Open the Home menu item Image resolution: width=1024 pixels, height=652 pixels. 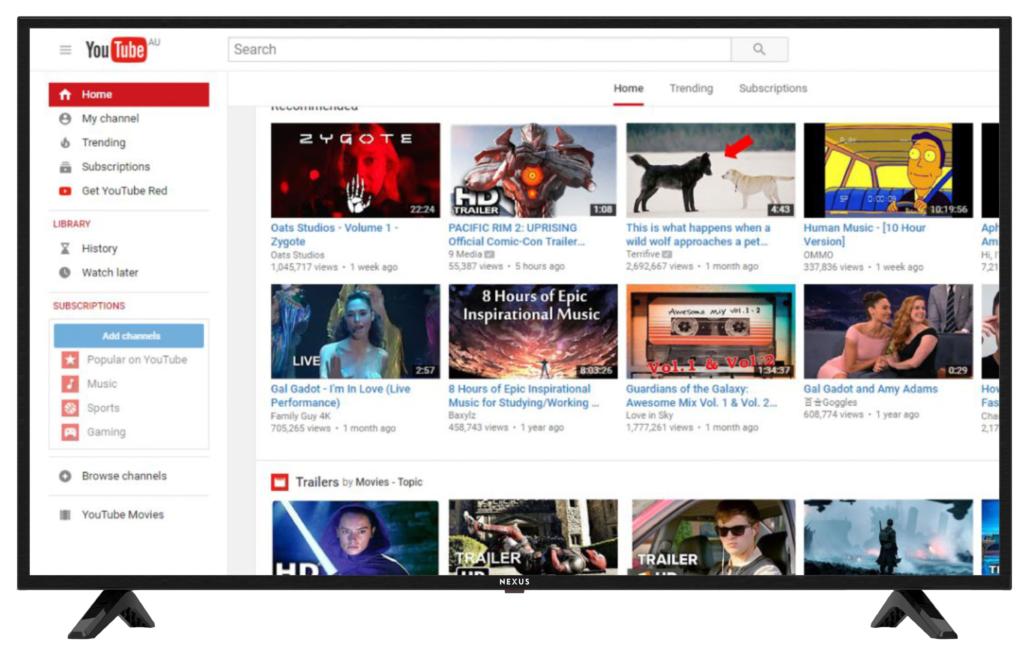[x=96, y=94]
